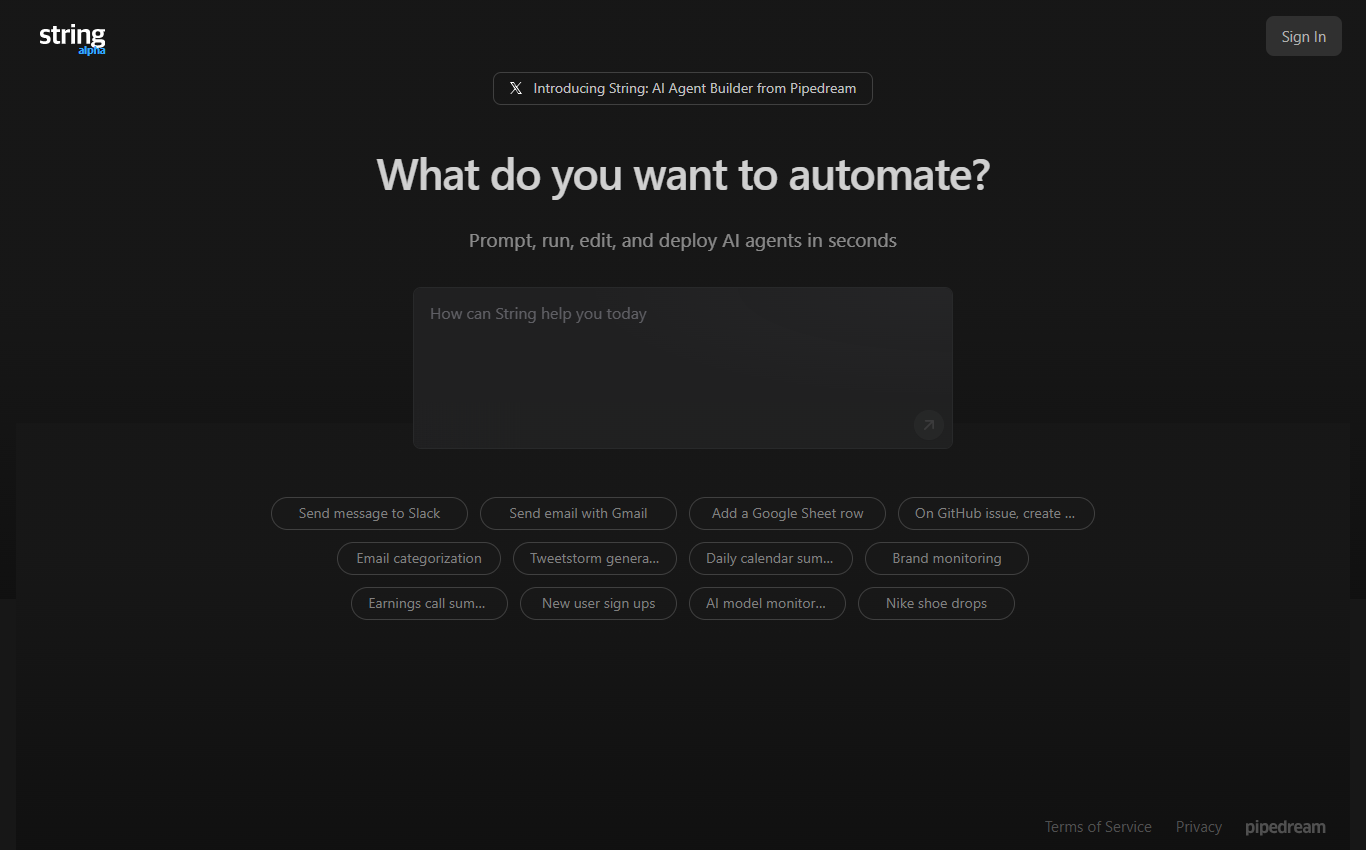Click the String alpha logo
Viewport: 1366px width, 850px height.
[72, 38]
